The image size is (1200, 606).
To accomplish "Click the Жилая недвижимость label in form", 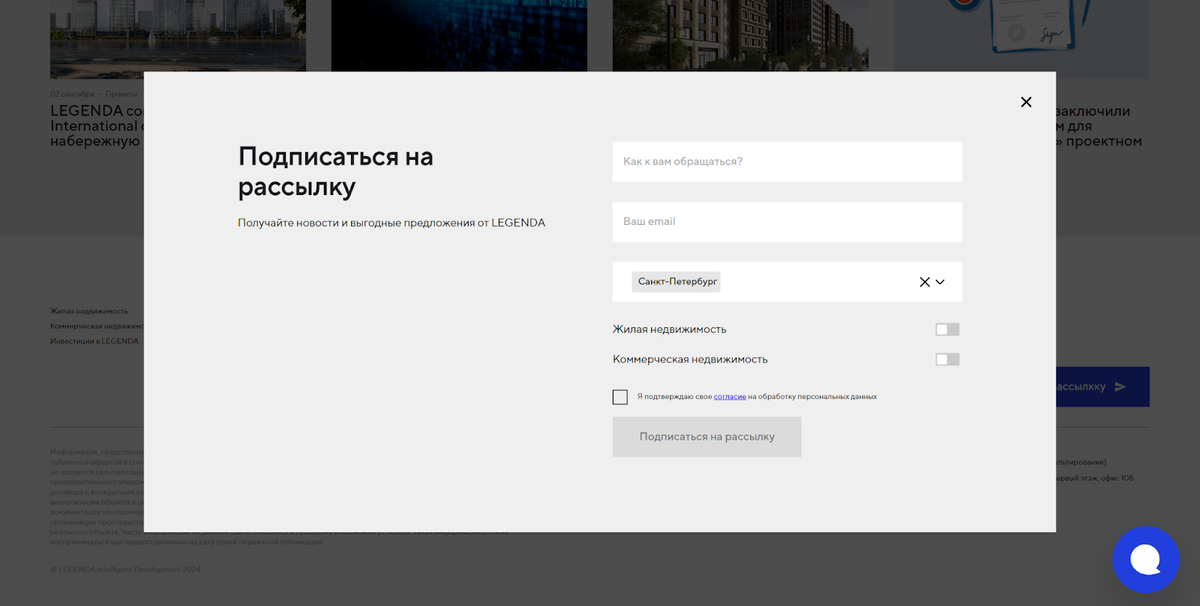I will click(x=669, y=329).
